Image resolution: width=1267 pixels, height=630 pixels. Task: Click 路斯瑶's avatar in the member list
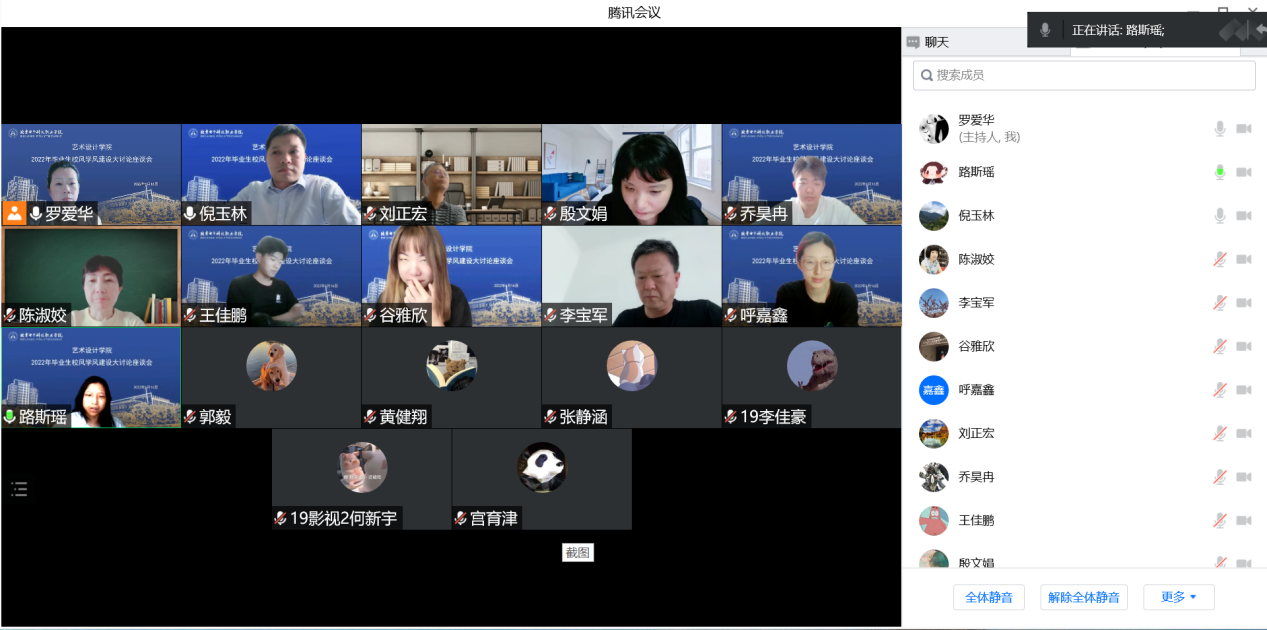933,172
